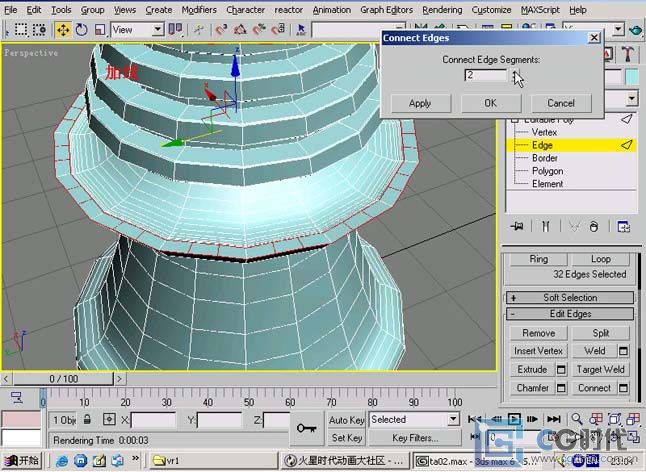Click the Remove edges button
646x472 pixels.
[538, 333]
